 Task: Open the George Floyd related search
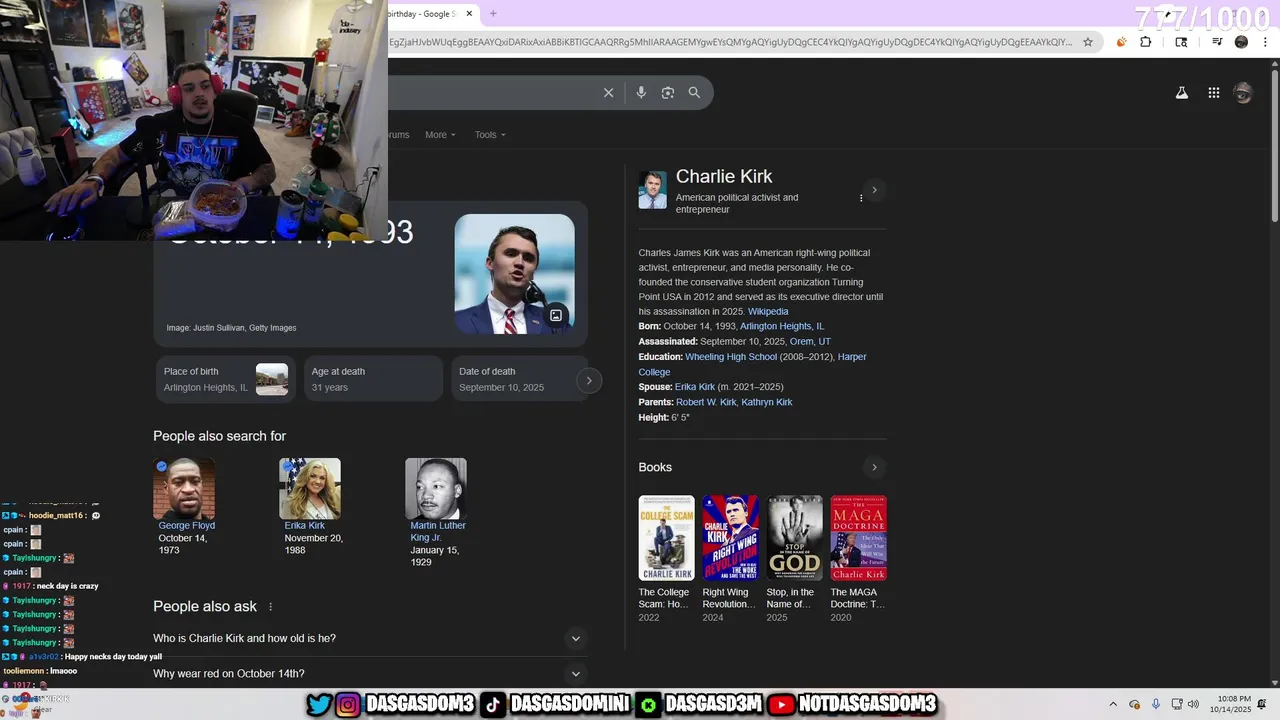[186, 506]
